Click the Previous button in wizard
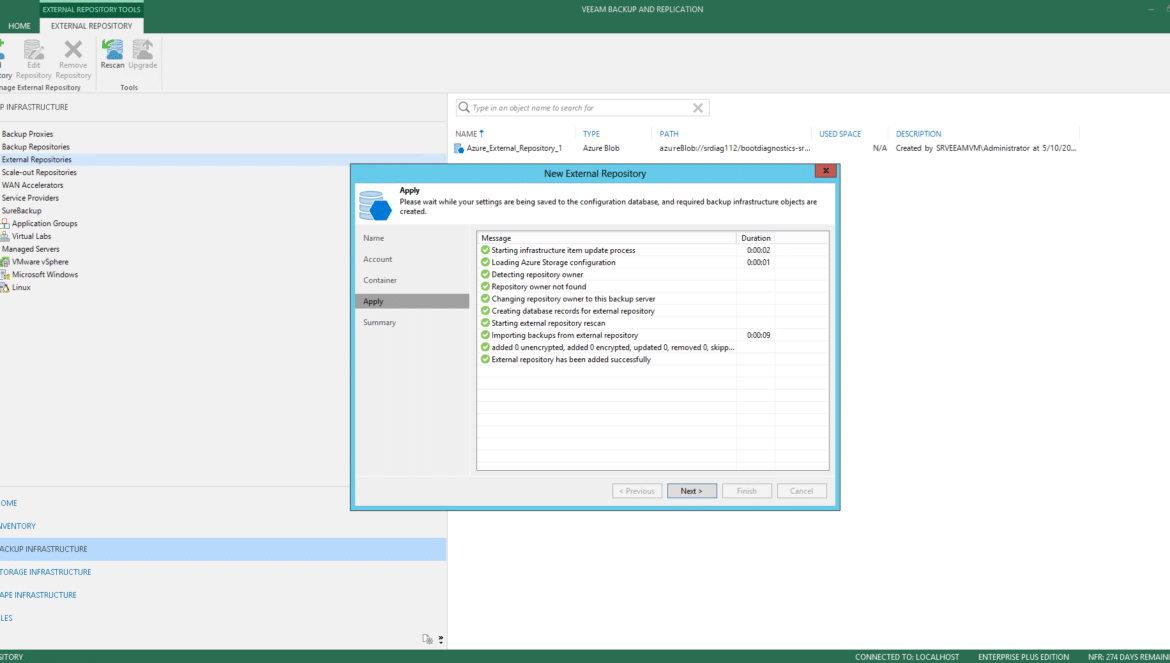 (x=637, y=491)
